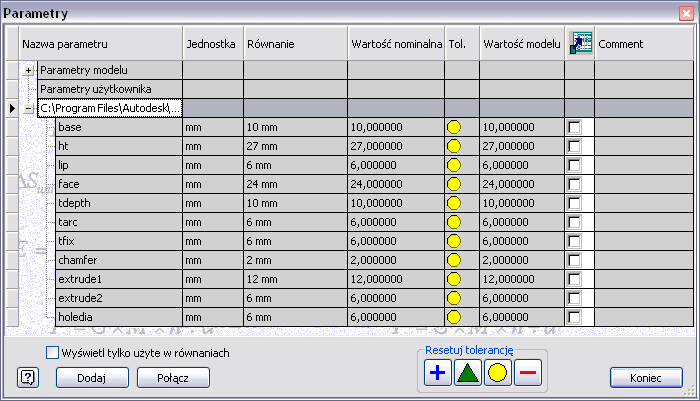The image size is (700, 401).
Task: Check the export checkbox for base
Action: point(574,127)
